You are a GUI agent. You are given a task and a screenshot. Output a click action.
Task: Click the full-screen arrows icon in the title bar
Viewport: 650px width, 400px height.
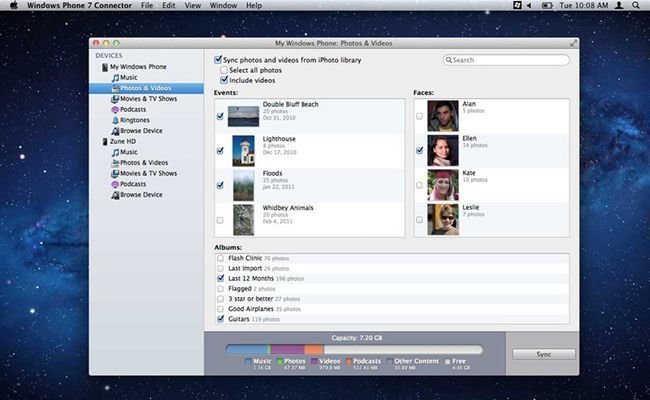pos(573,43)
